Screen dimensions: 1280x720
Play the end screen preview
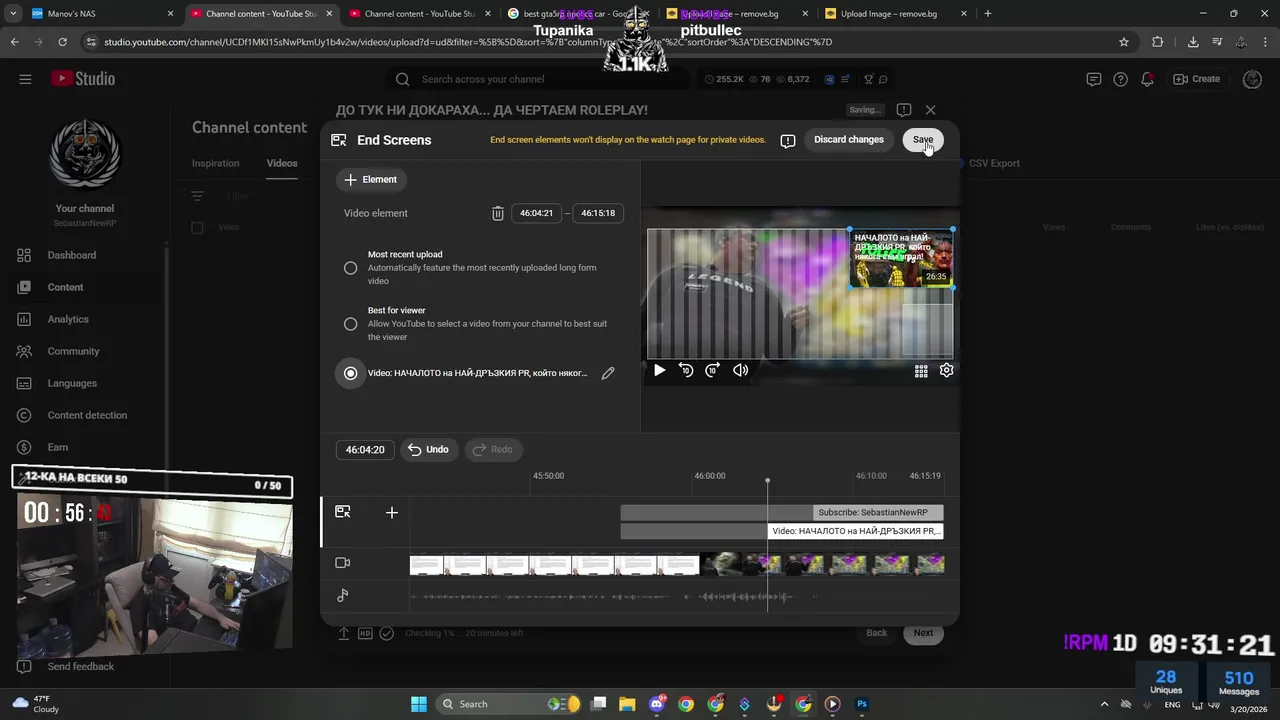[659, 370]
